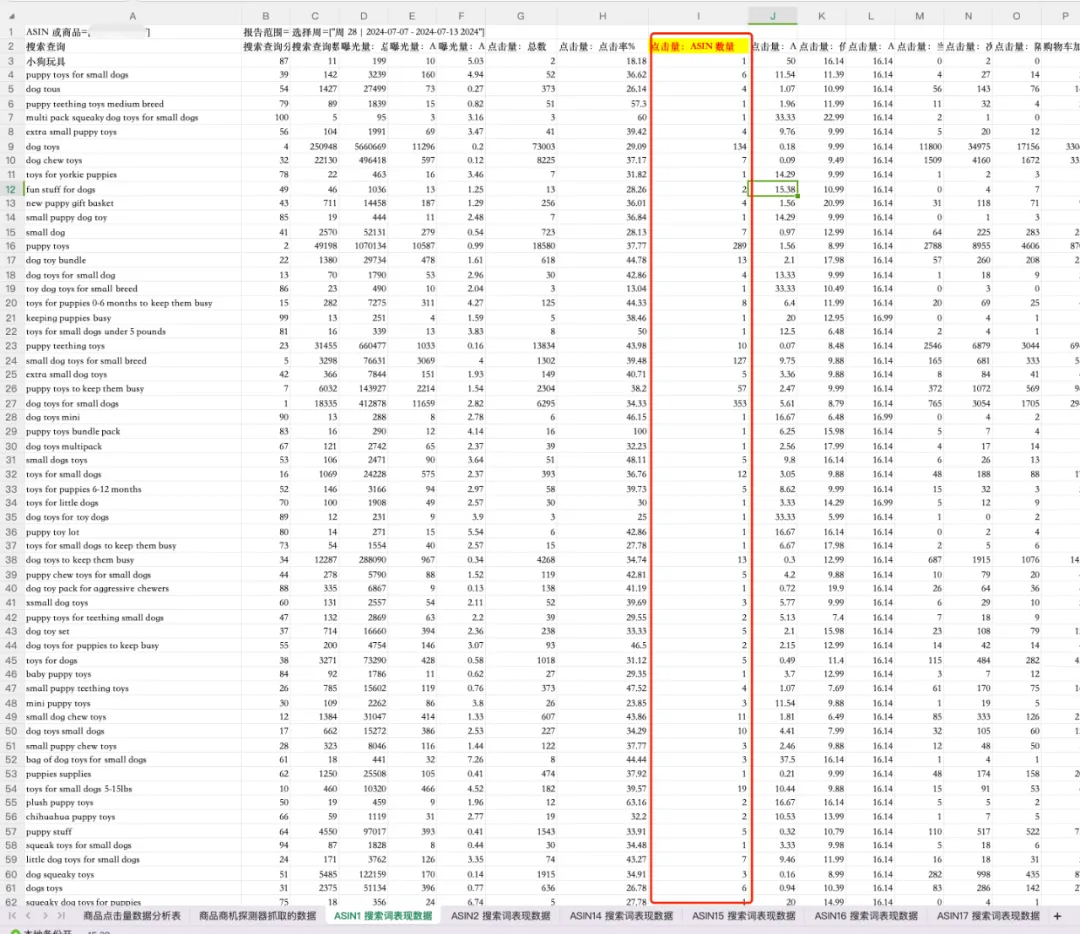Select column H header
The width and height of the screenshot is (1080, 934).
[x=603, y=16]
